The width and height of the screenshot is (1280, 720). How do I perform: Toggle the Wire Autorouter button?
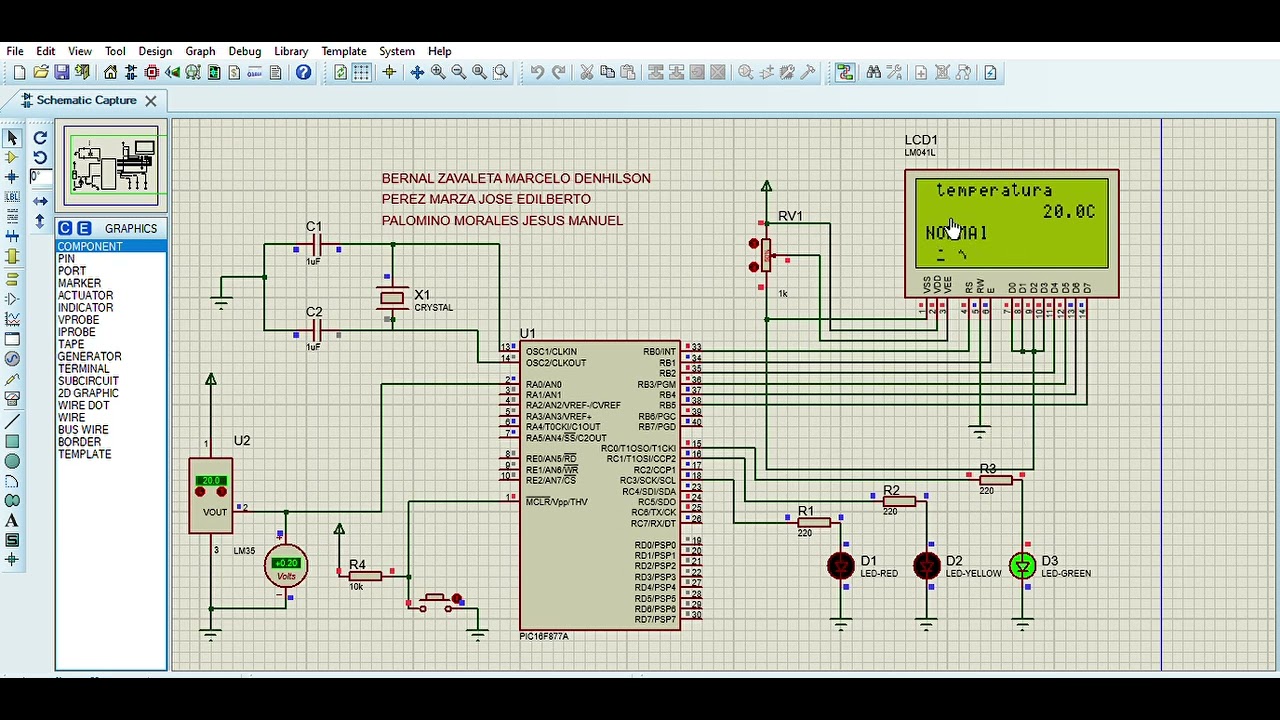[845, 72]
